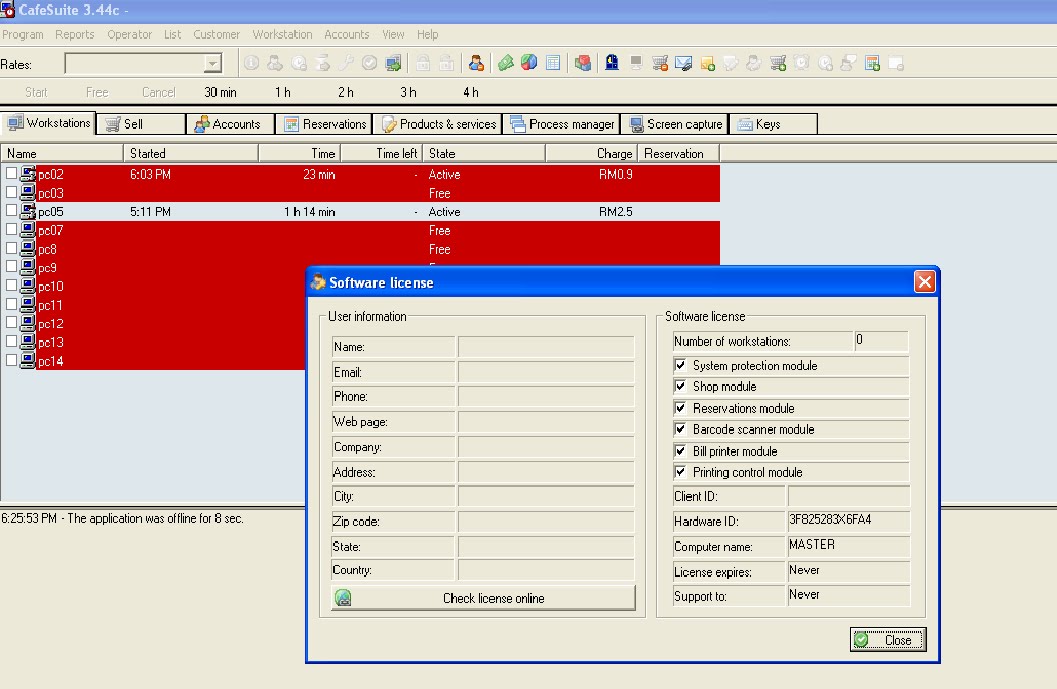The width and height of the screenshot is (1057, 689).
Task: Open the Reports menu
Action: click(x=74, y=34)
